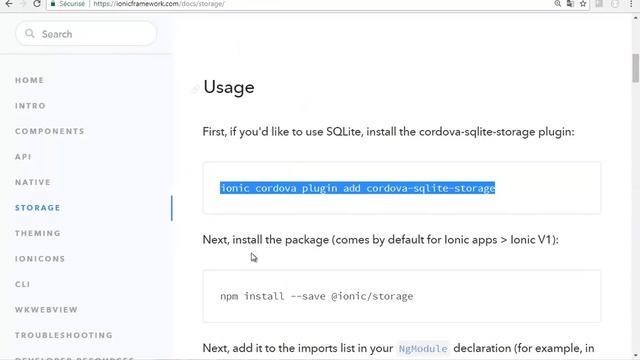Open the zoom magnifier icon in address bar
Screen dimensions: 640x360
558,4
